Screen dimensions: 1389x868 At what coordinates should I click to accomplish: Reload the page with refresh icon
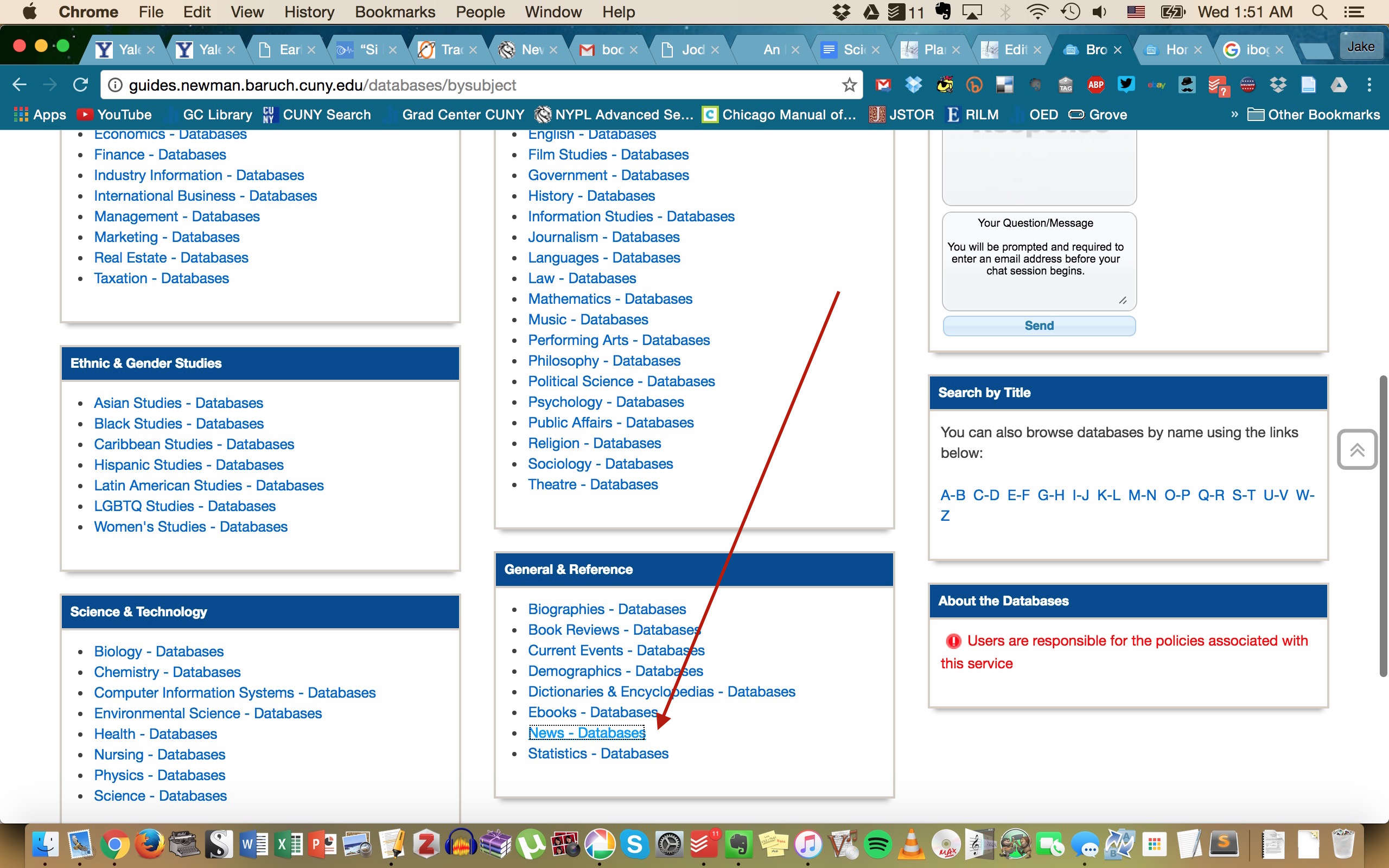(80, 85)
